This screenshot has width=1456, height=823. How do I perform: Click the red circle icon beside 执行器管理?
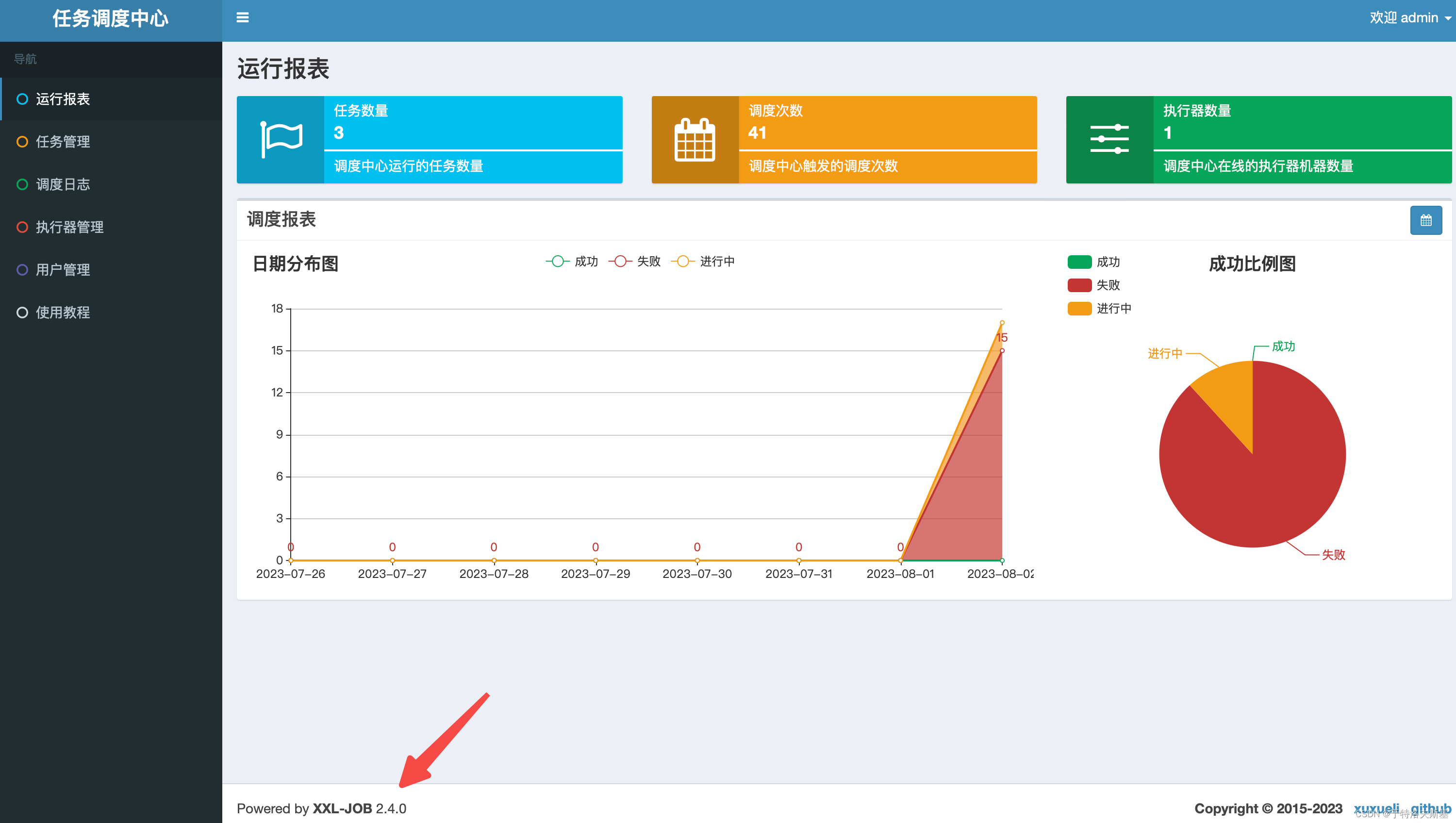tap(22, 227)
